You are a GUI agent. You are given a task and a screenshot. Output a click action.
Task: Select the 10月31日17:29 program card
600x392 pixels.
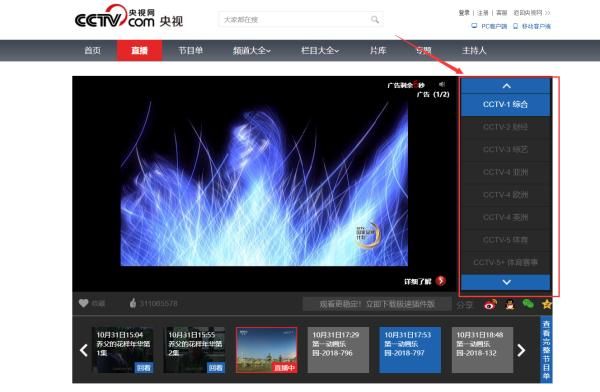[x=338, y=350]
